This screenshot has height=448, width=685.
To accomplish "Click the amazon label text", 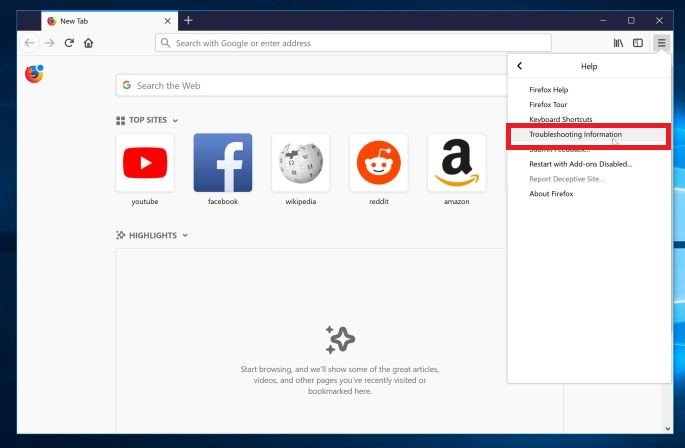I will 457,201.
